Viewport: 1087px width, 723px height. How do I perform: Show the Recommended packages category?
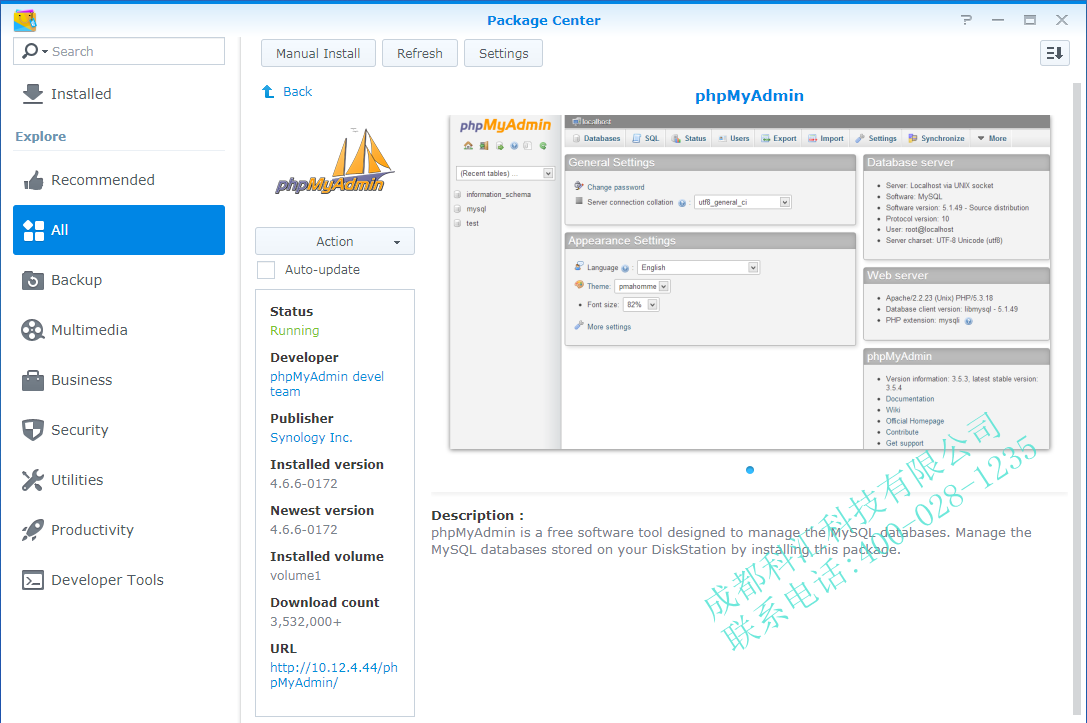(x=119, y=180)
